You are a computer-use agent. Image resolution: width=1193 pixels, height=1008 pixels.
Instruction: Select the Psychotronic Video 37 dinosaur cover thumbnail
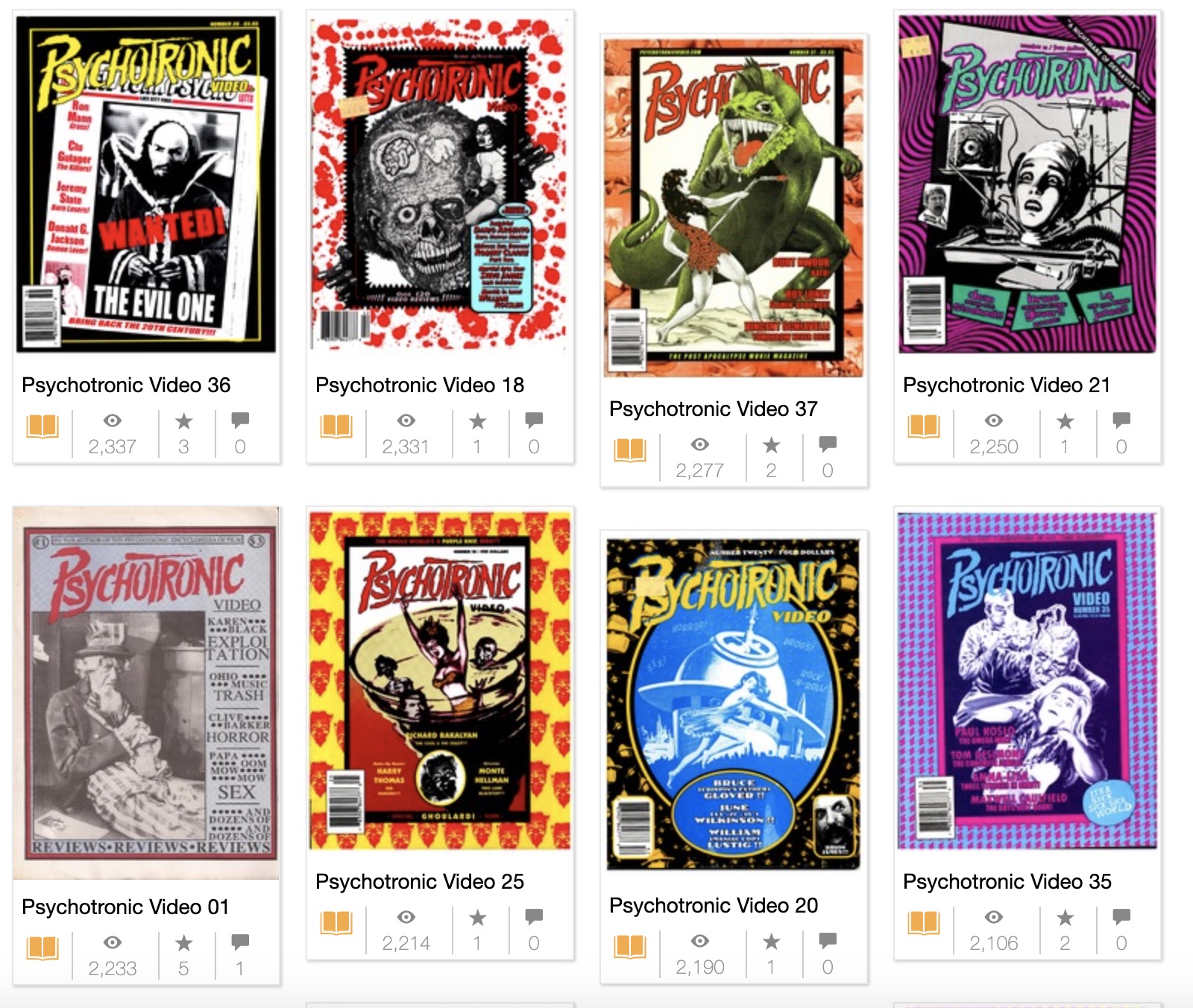pyautogui.click(x=734, y=207)
